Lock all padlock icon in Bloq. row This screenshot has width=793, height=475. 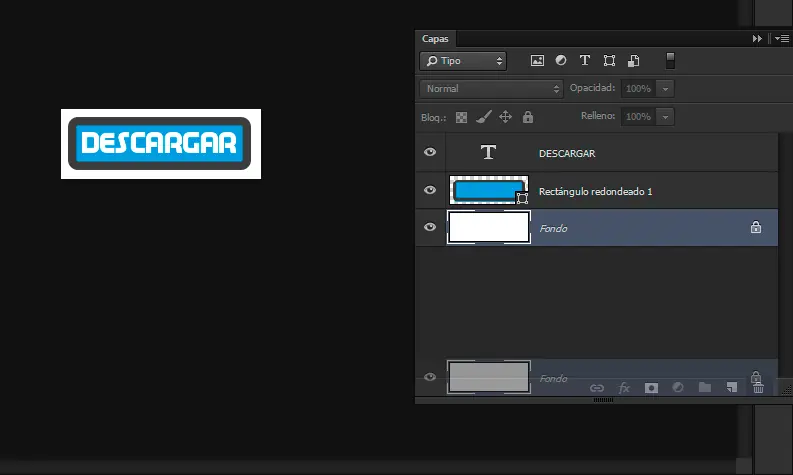[527, 117]
